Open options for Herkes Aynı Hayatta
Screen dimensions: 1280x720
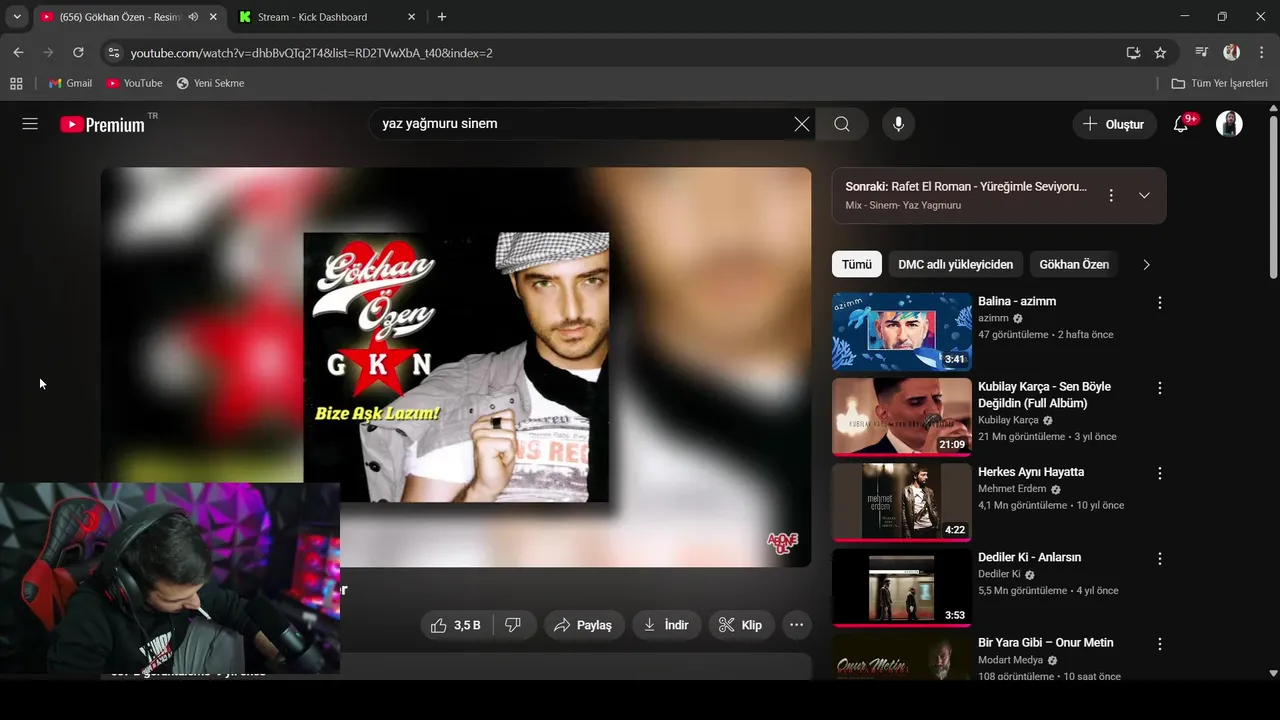click(1160, 473)
